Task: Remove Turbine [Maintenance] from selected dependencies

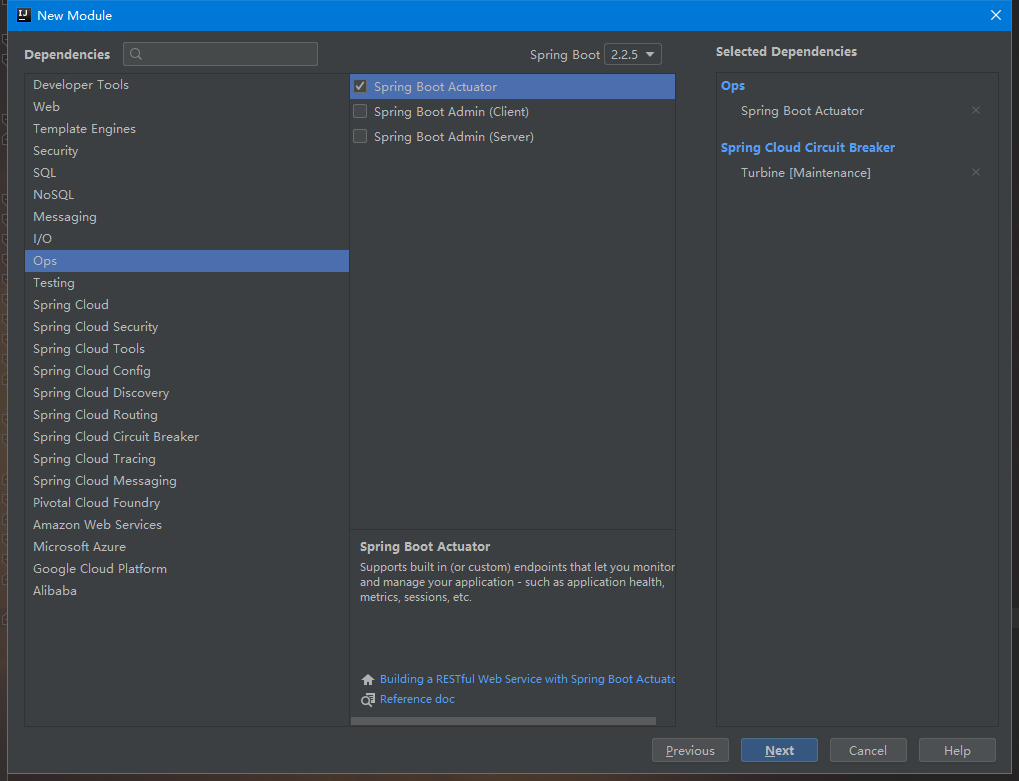Action: click(975, 172)
